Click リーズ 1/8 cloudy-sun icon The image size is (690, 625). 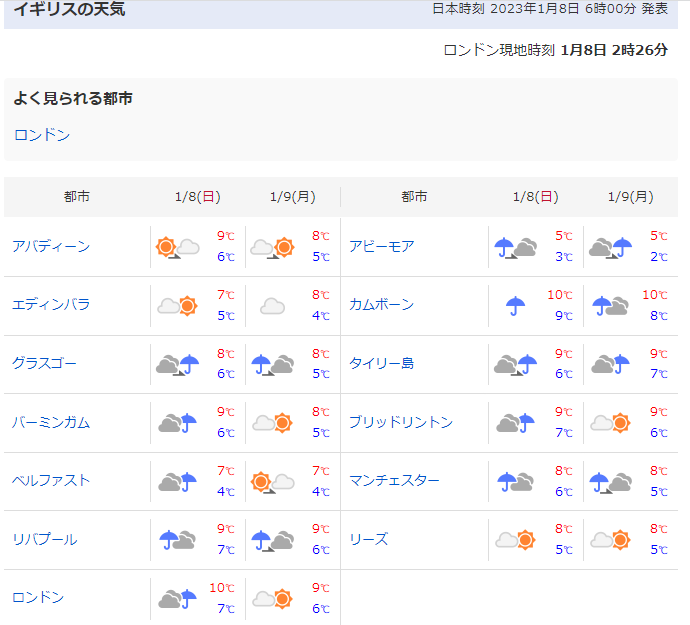(x=516, y=540)
